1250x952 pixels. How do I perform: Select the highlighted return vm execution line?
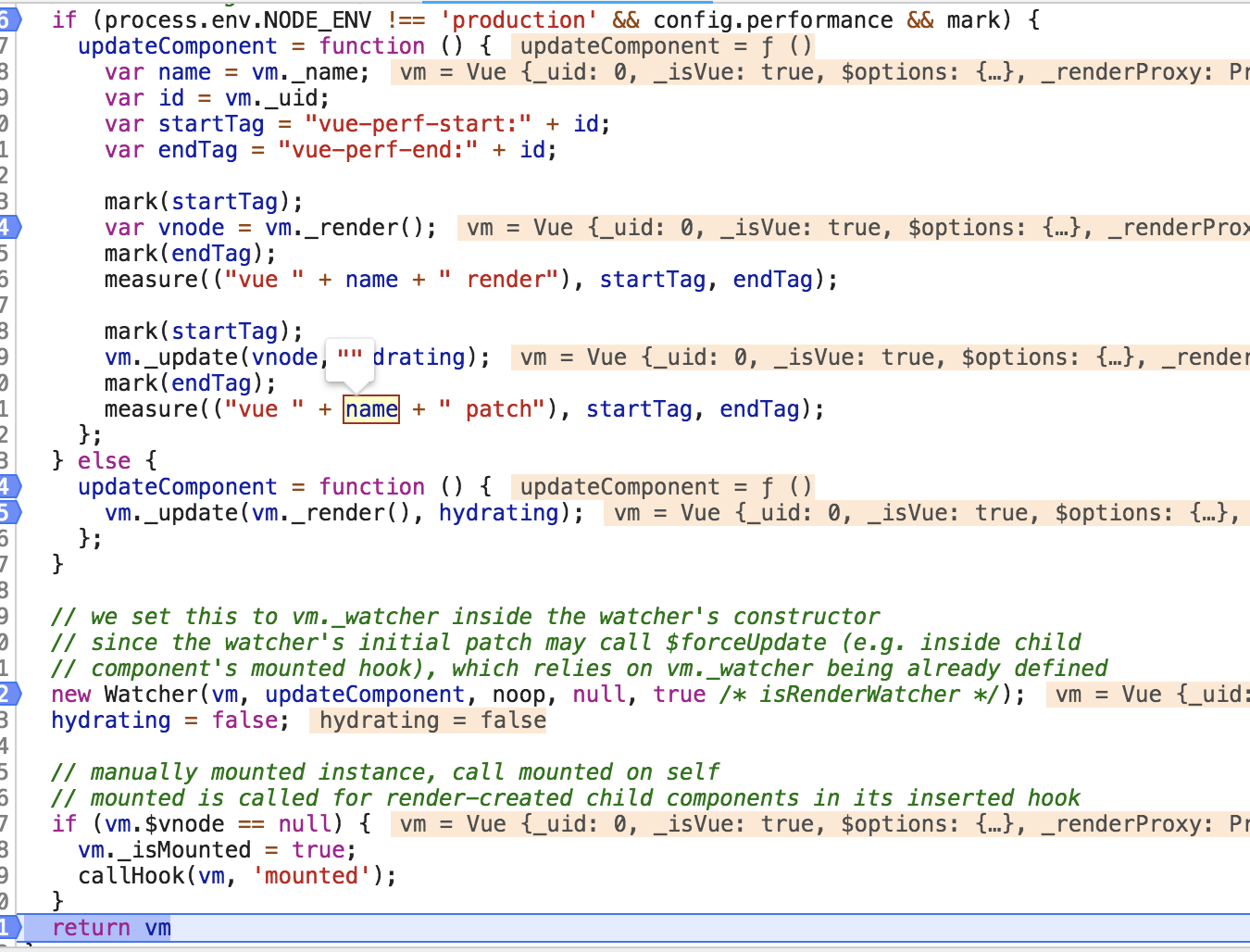coord(648,927)
